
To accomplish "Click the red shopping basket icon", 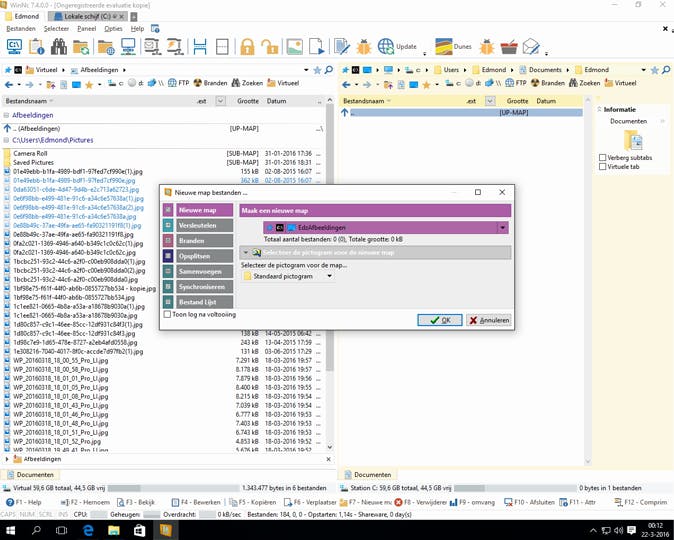I will pos(509,46).
